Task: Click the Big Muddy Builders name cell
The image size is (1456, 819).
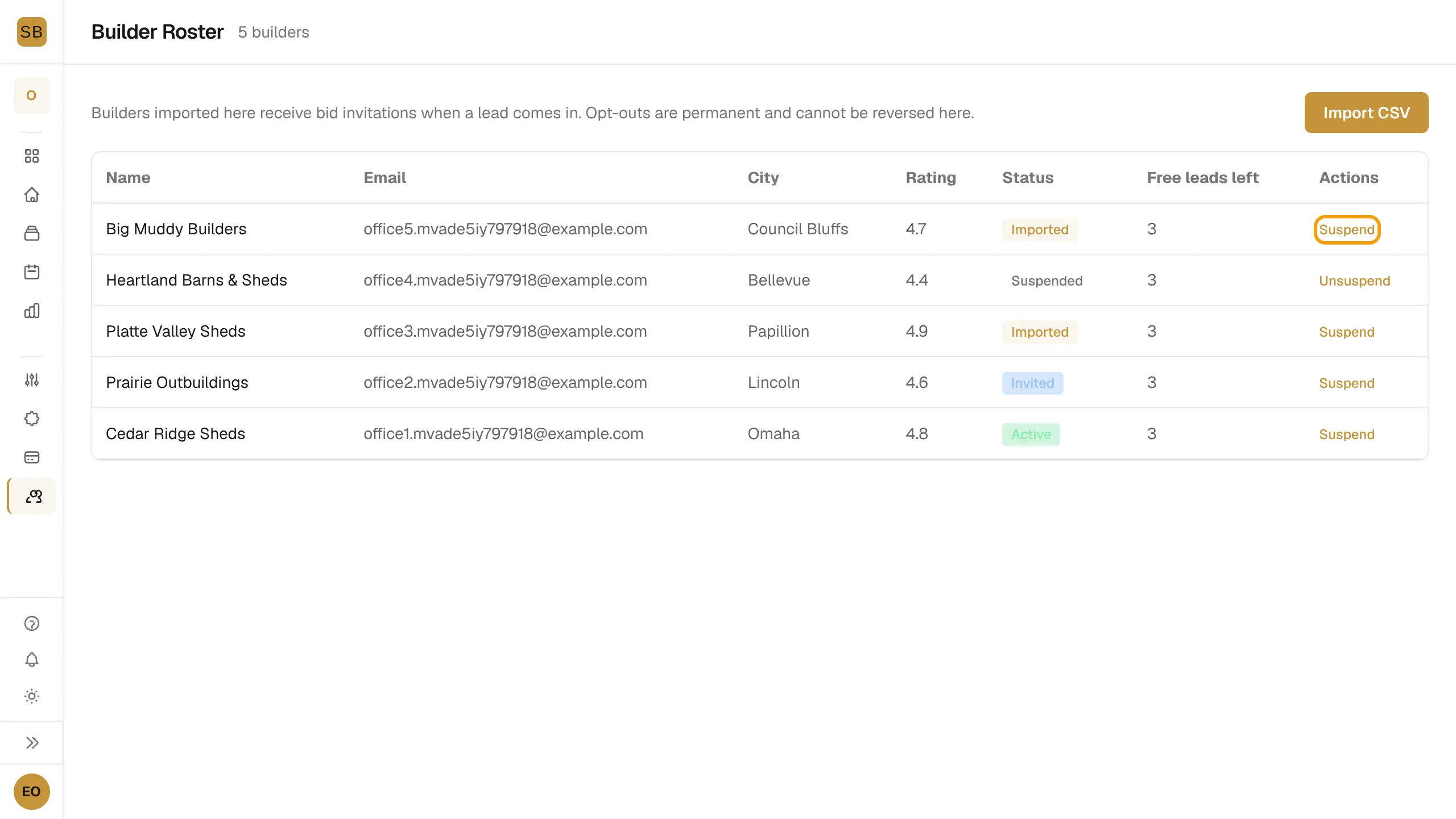Action: (176, 229)
